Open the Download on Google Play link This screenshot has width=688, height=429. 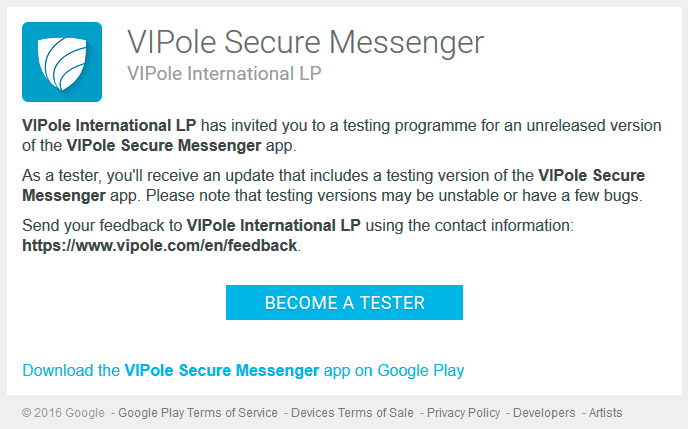pyautogui.click(x=243, y=371)
